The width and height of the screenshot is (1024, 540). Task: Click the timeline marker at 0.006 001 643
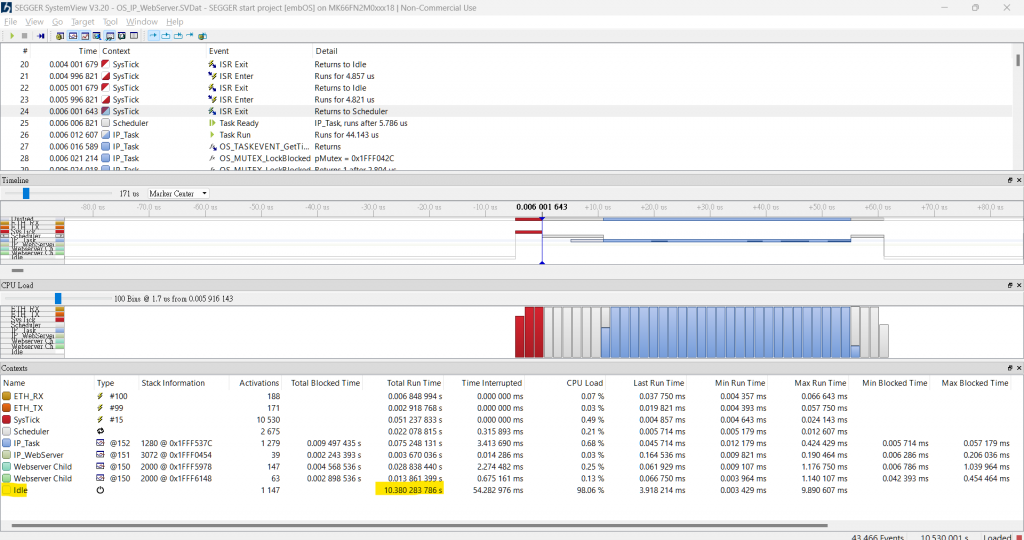pos(541,207)
